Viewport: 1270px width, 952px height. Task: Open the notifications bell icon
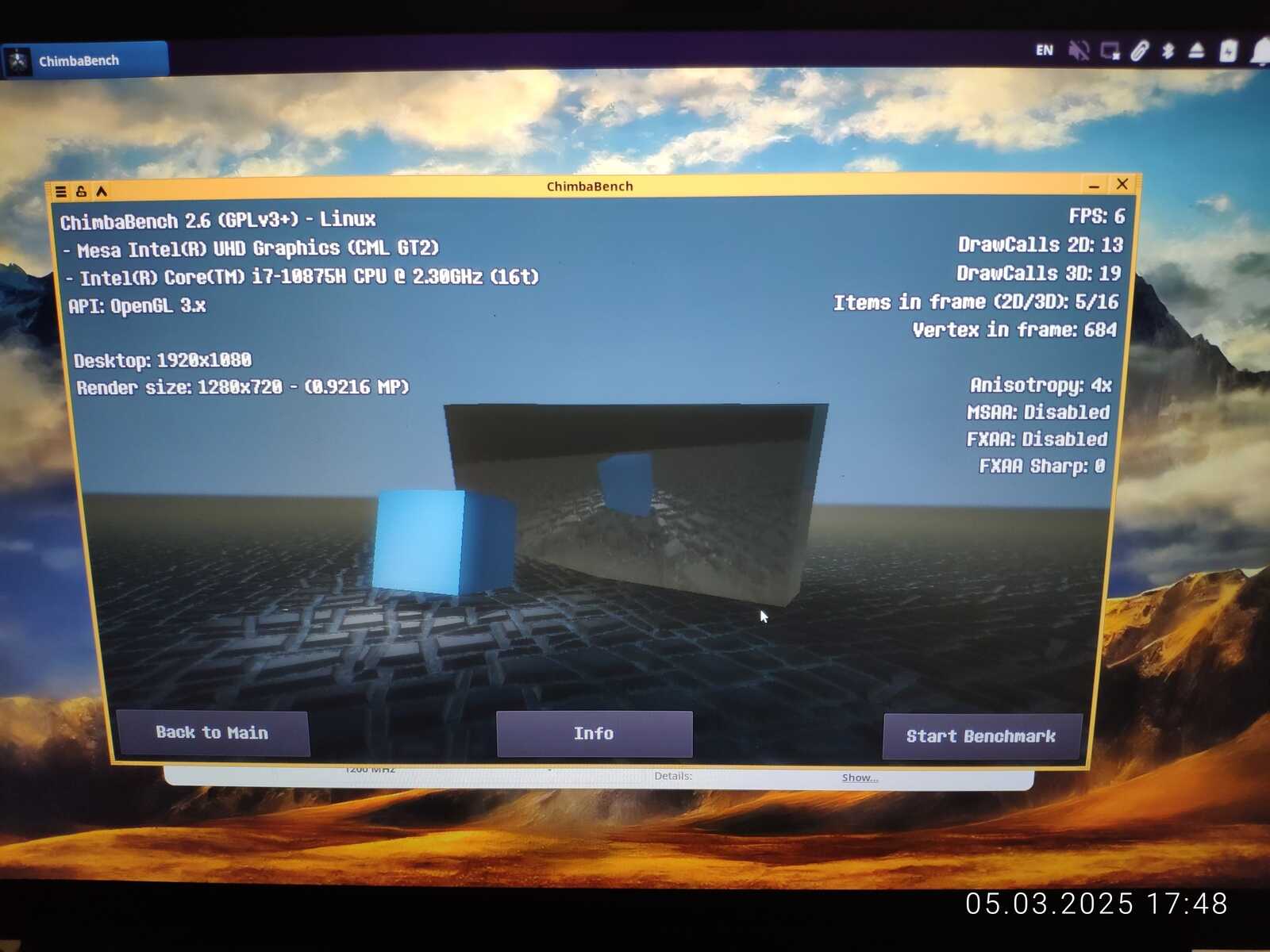coord(1260,51)
